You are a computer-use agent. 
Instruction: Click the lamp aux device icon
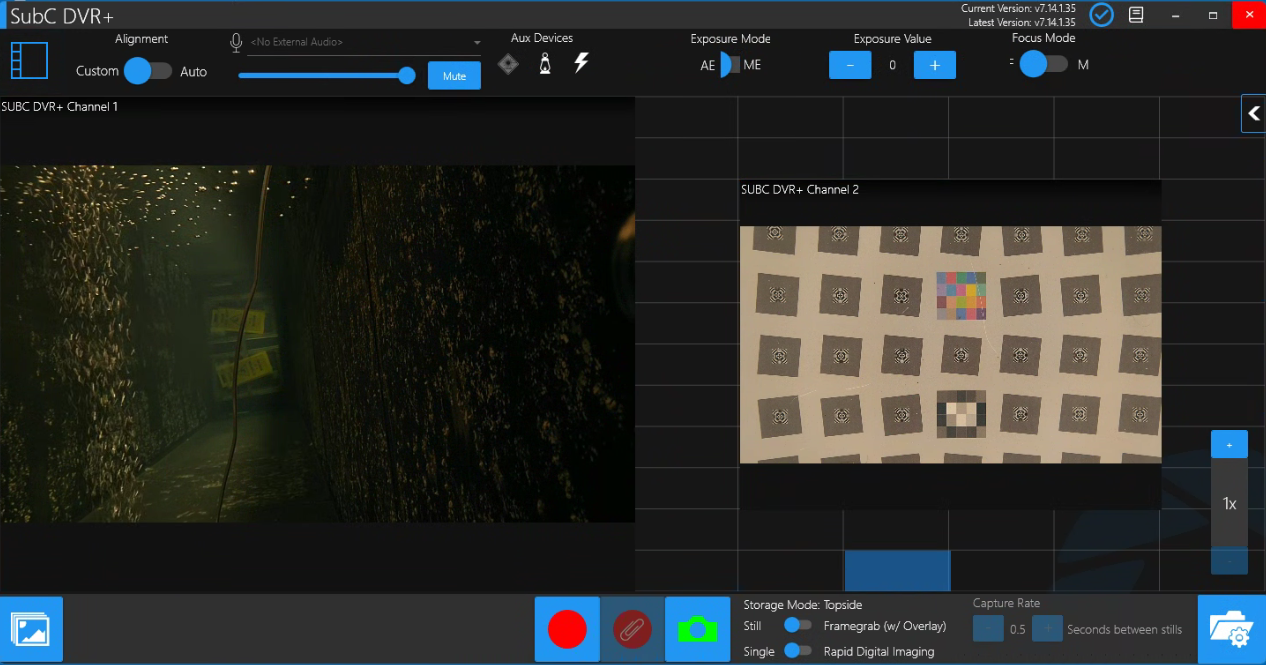coord(545,64)
